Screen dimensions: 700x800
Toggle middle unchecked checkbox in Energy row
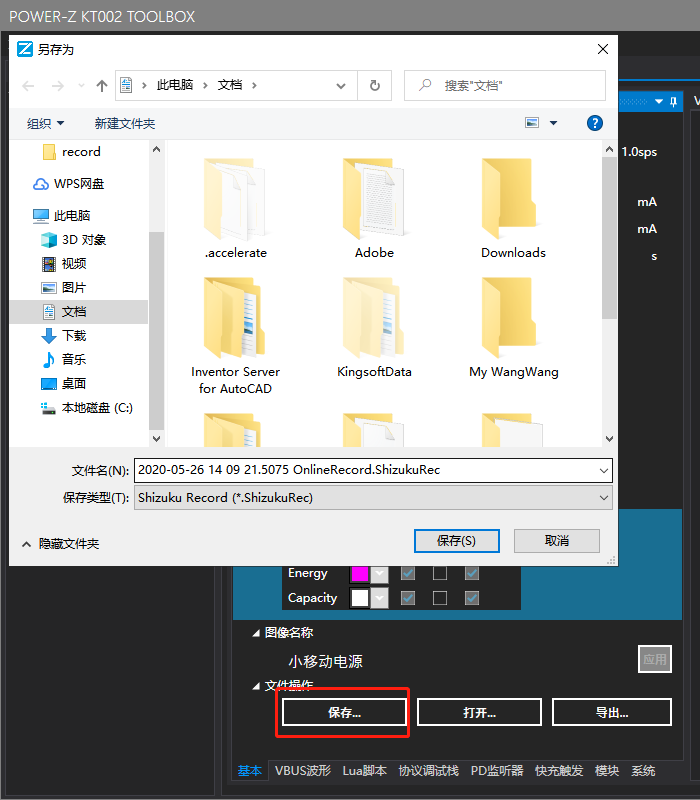pyautogui.click(x=440, y=573)
